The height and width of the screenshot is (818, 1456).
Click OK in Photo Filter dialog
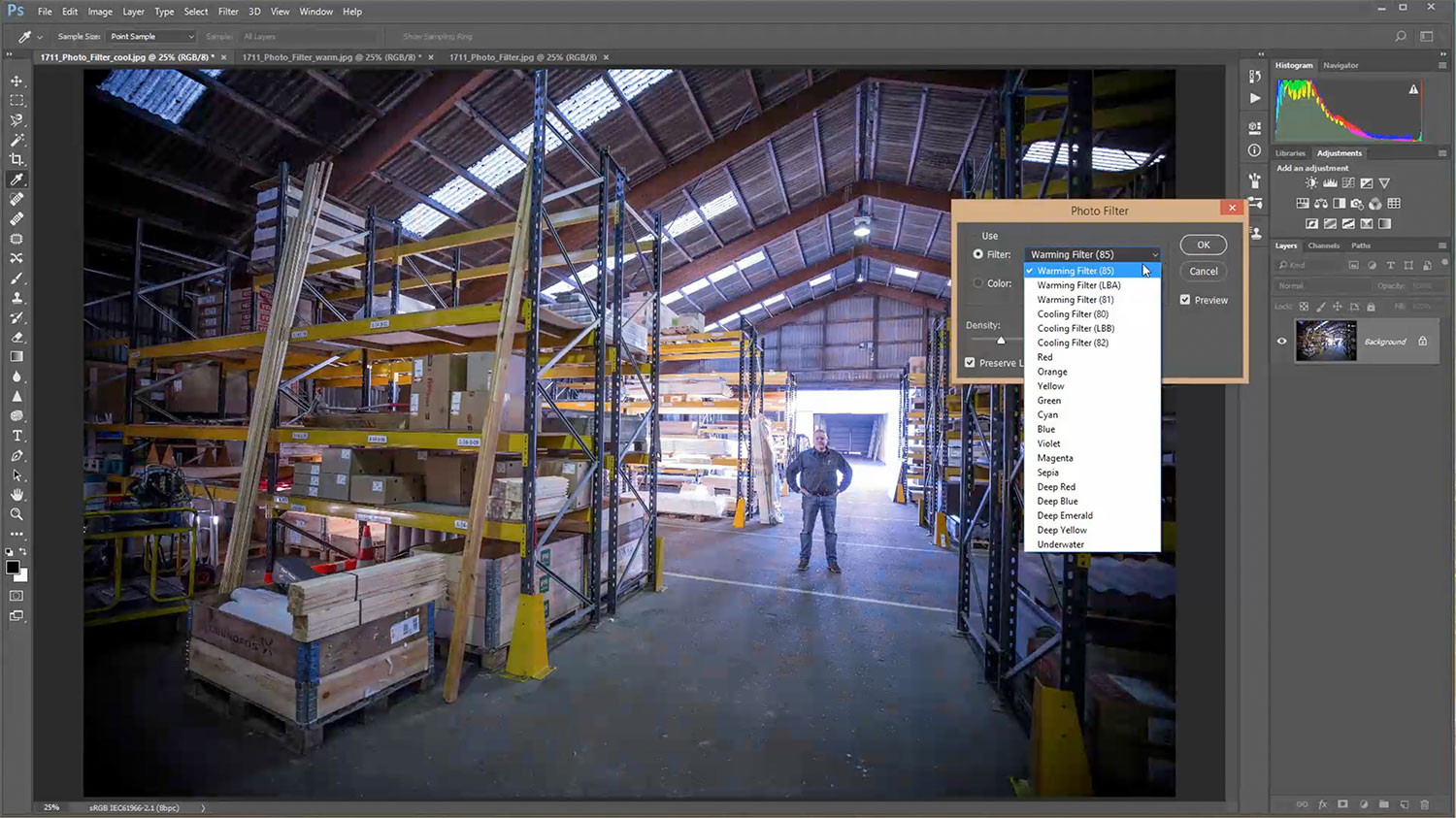tap(1203, 245)
